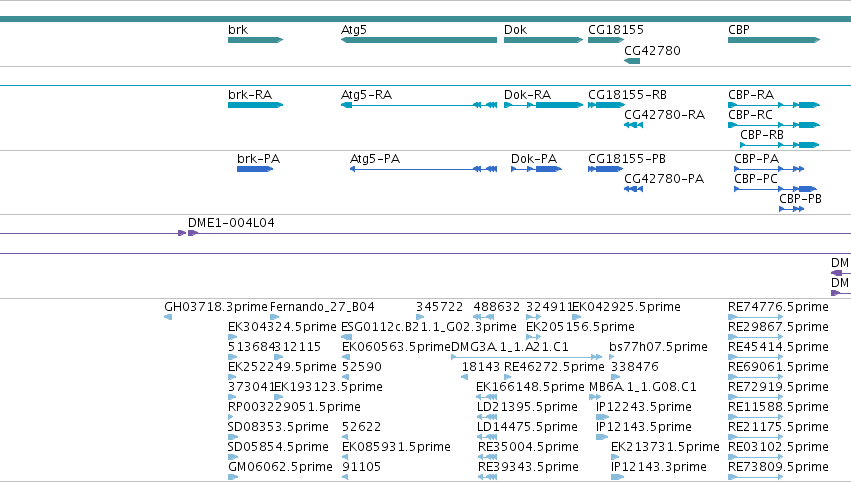Click the CG18155-RB transcript glyph
This screenshot has width=851, height=482.
(606, 105)
